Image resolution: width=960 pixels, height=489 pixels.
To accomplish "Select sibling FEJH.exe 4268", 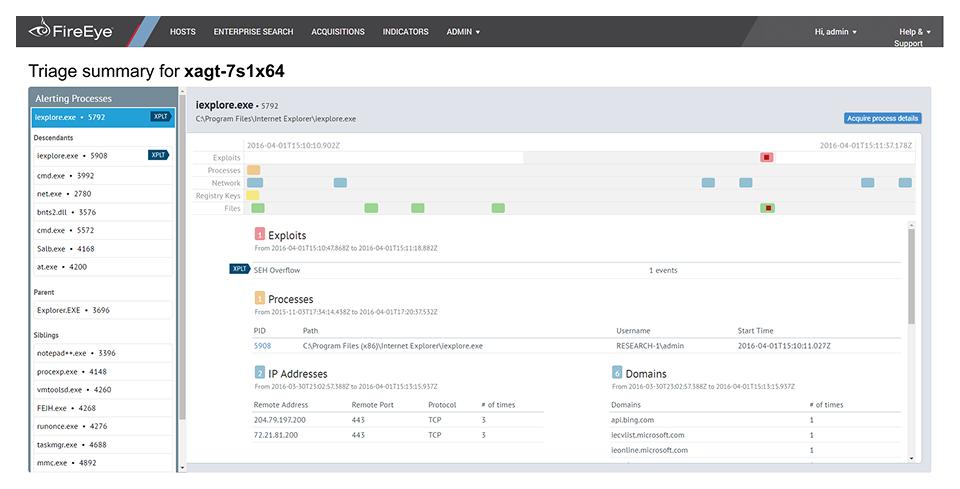I will click(103, 408).
